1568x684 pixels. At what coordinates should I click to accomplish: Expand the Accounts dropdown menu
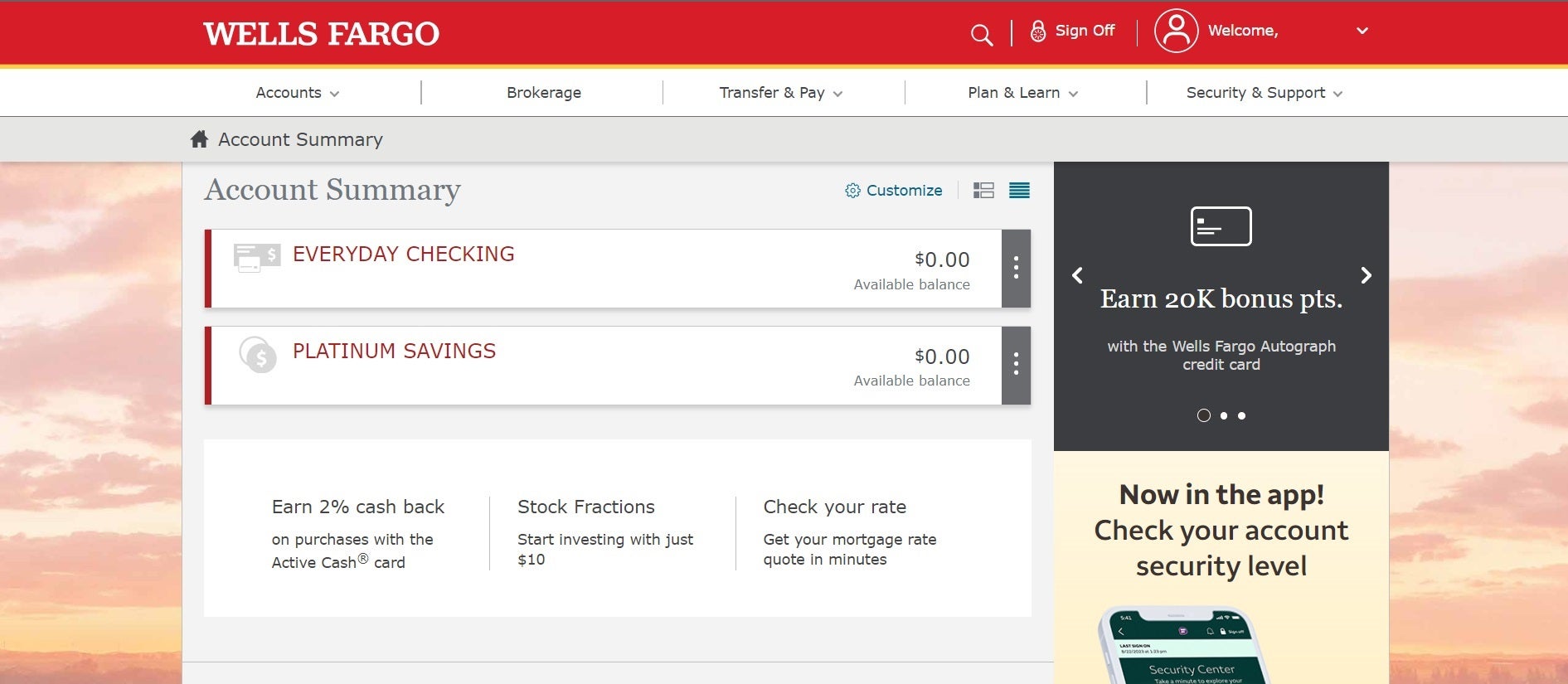(297, 93)
